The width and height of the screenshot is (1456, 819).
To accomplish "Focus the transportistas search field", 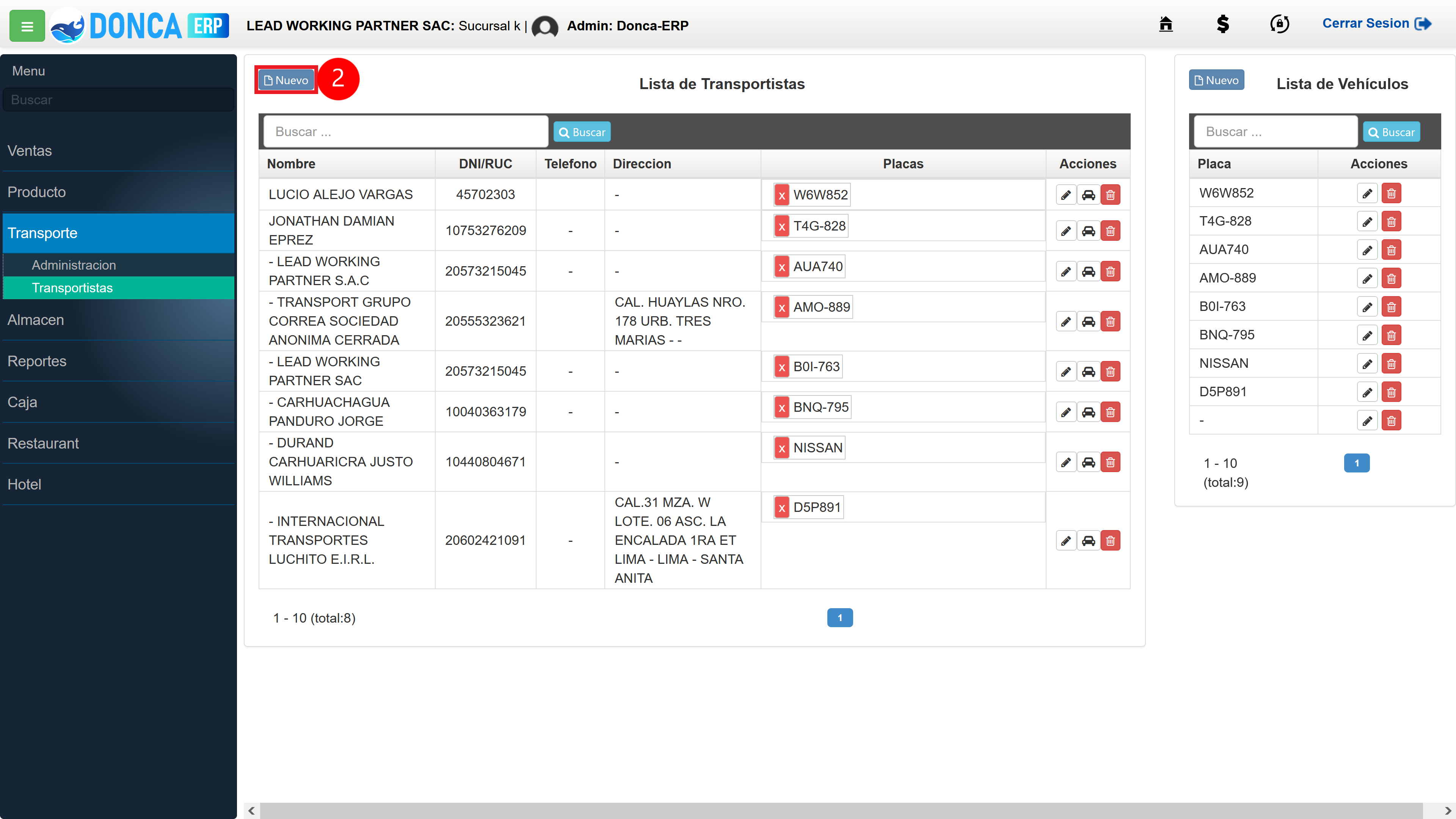I will tap(406, 132).
